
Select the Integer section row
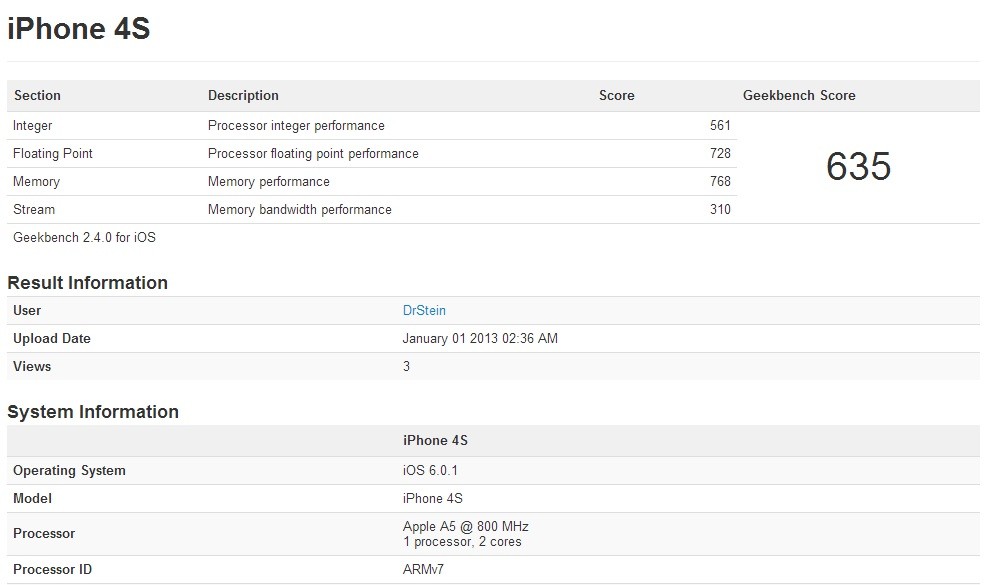tap(33, 126)
